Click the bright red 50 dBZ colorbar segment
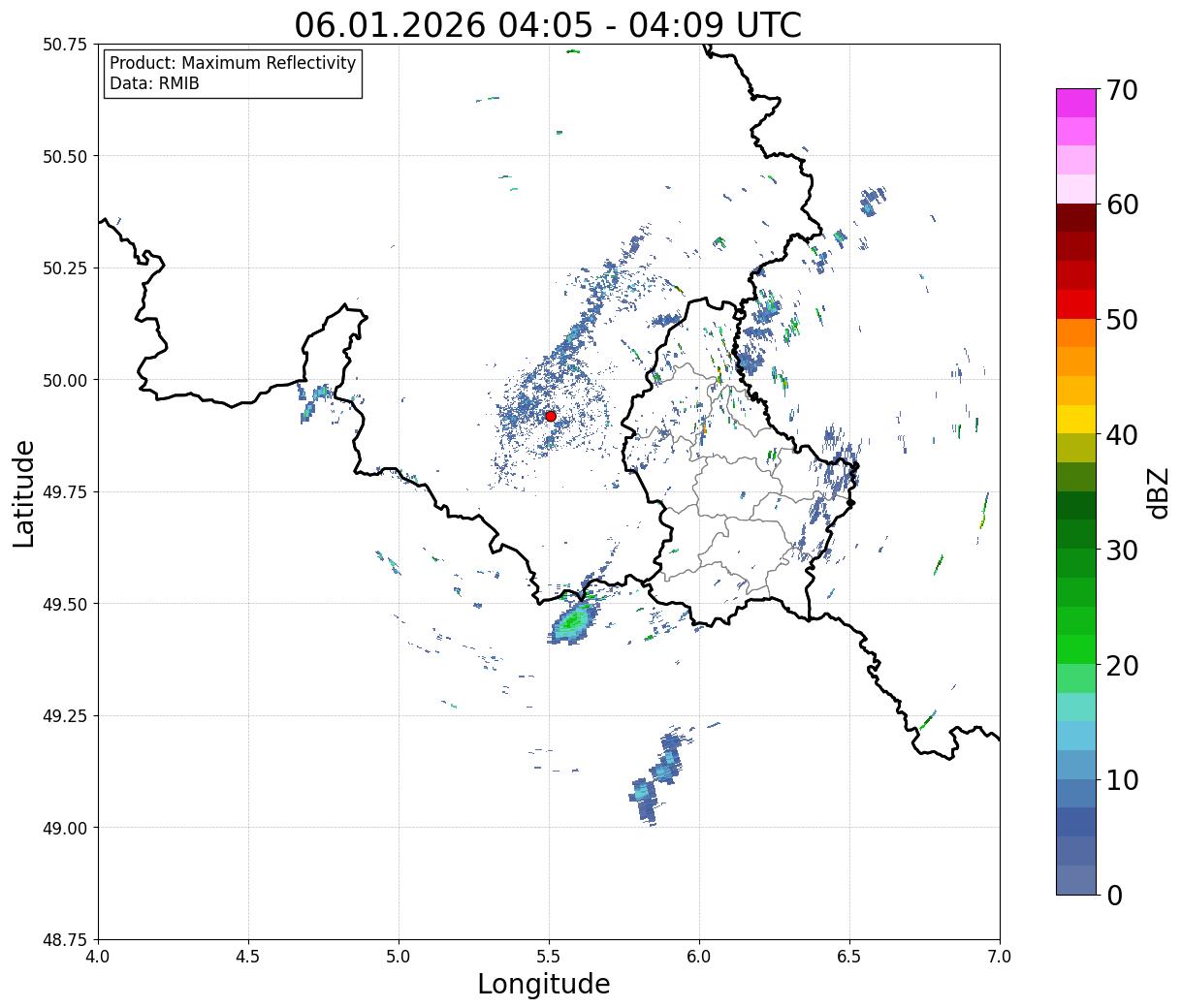 point(1075,304)
